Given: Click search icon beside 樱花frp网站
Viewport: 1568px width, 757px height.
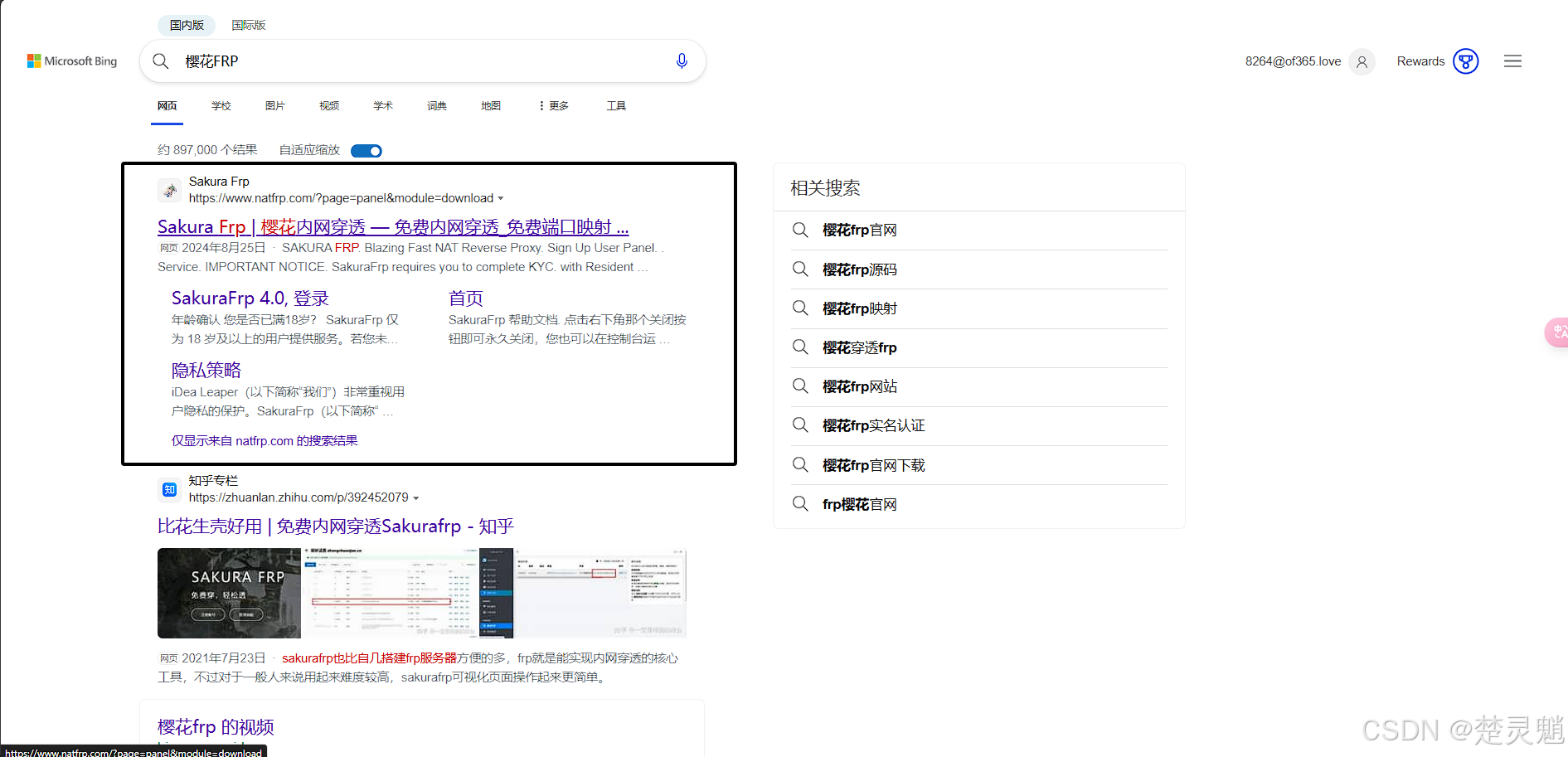Looking at the screenshot, I should 800,386.
